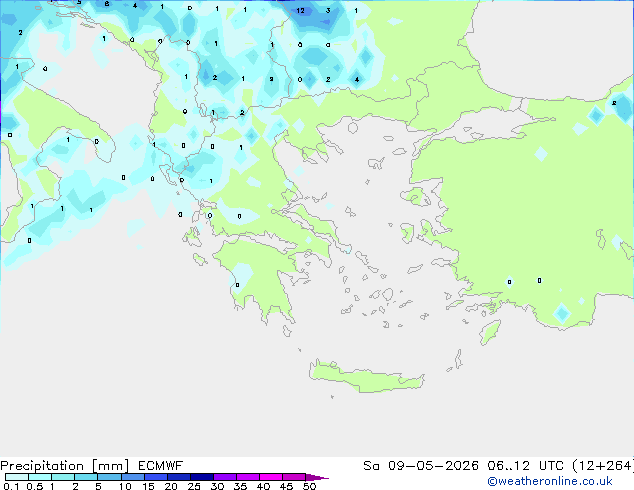Click the 45–50 mm legend color swatch
This screenshot has width=634, height=490.
point(294,477)
